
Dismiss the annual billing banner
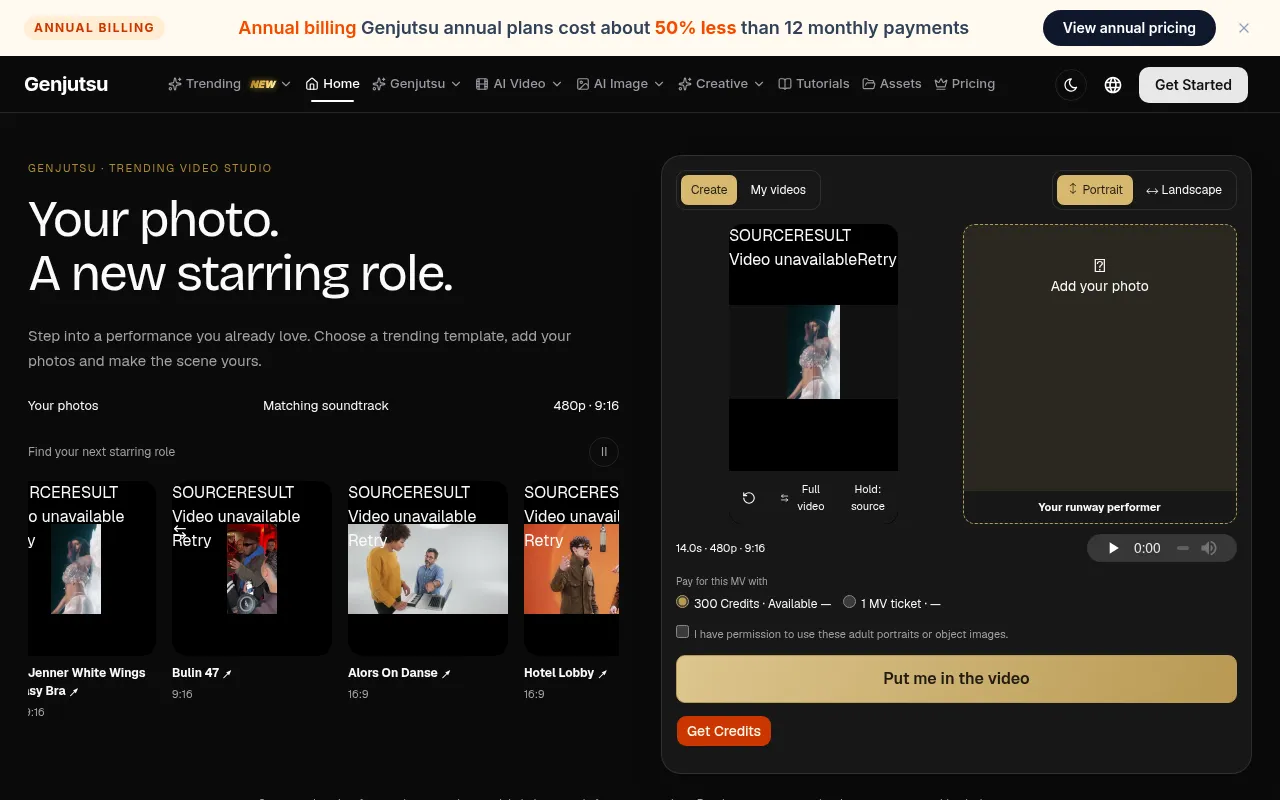[x=1244, y=28]
